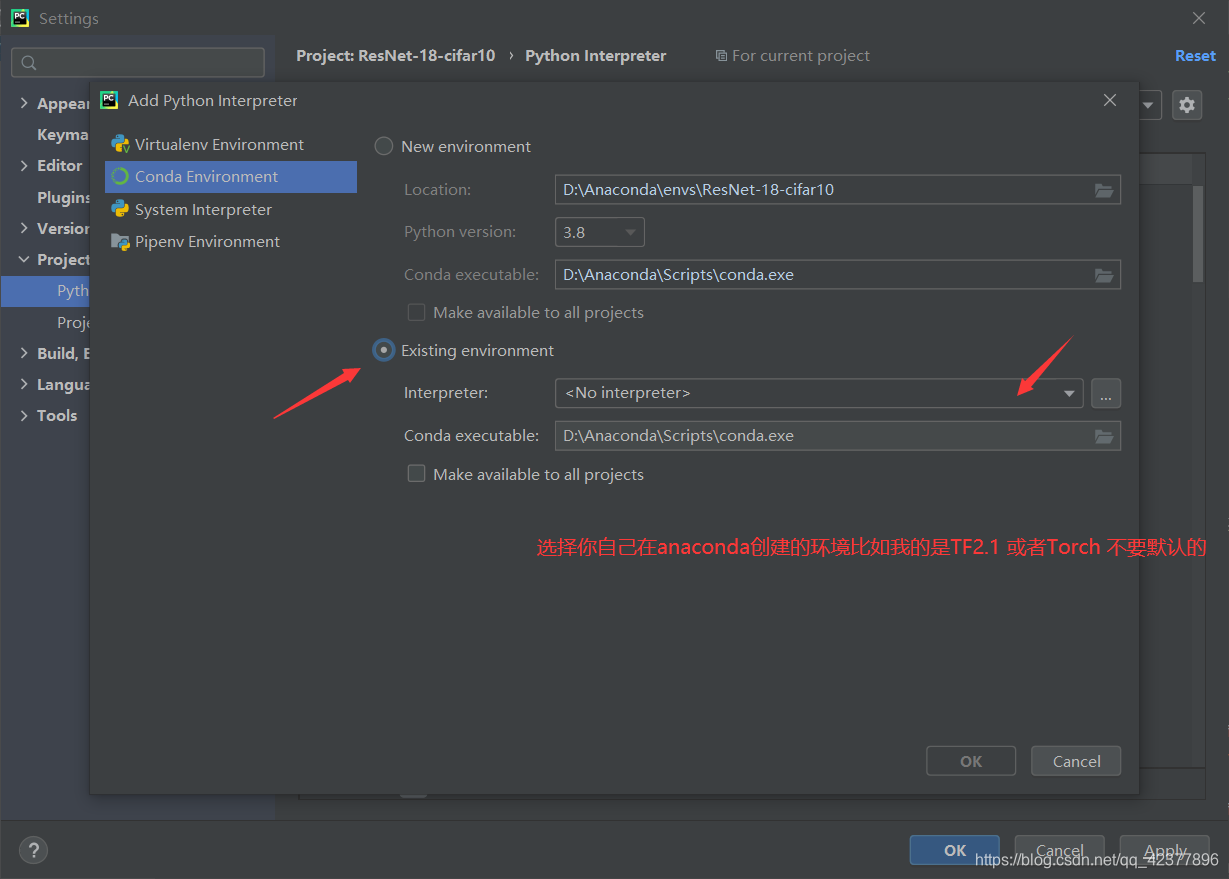Click Cancel in Add Python Interpreter dialog
The height and width of the screenshot is (879, 1229).
[1076, 761]
